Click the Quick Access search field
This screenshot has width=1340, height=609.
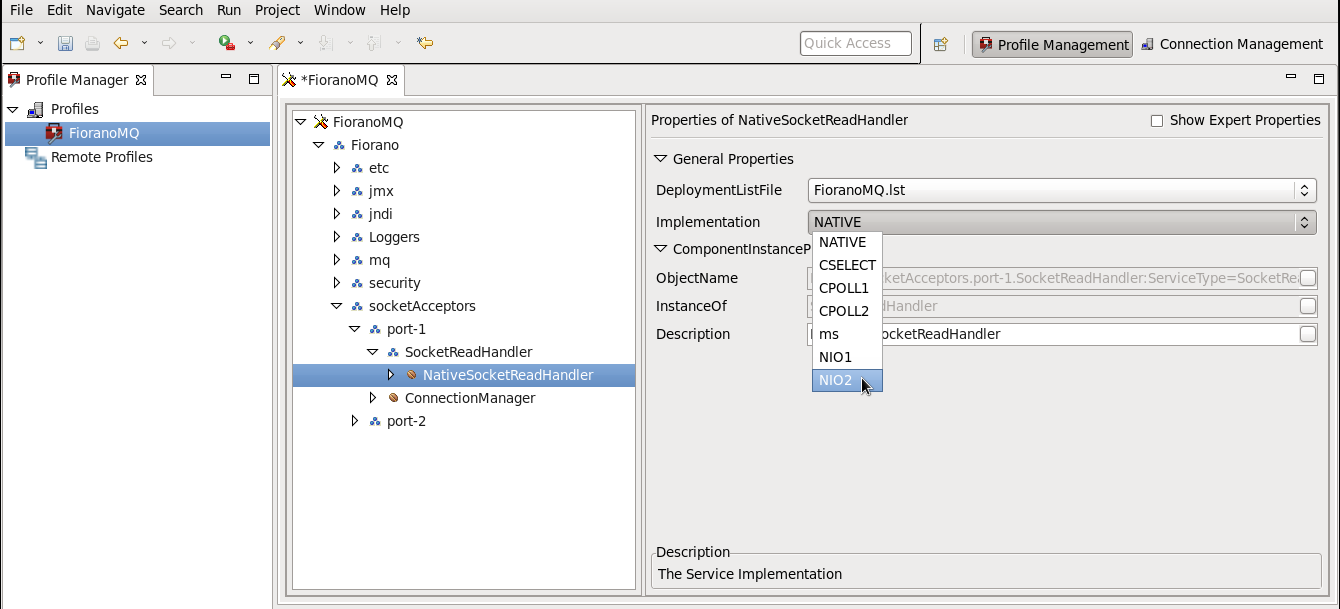tap(855, 43)
